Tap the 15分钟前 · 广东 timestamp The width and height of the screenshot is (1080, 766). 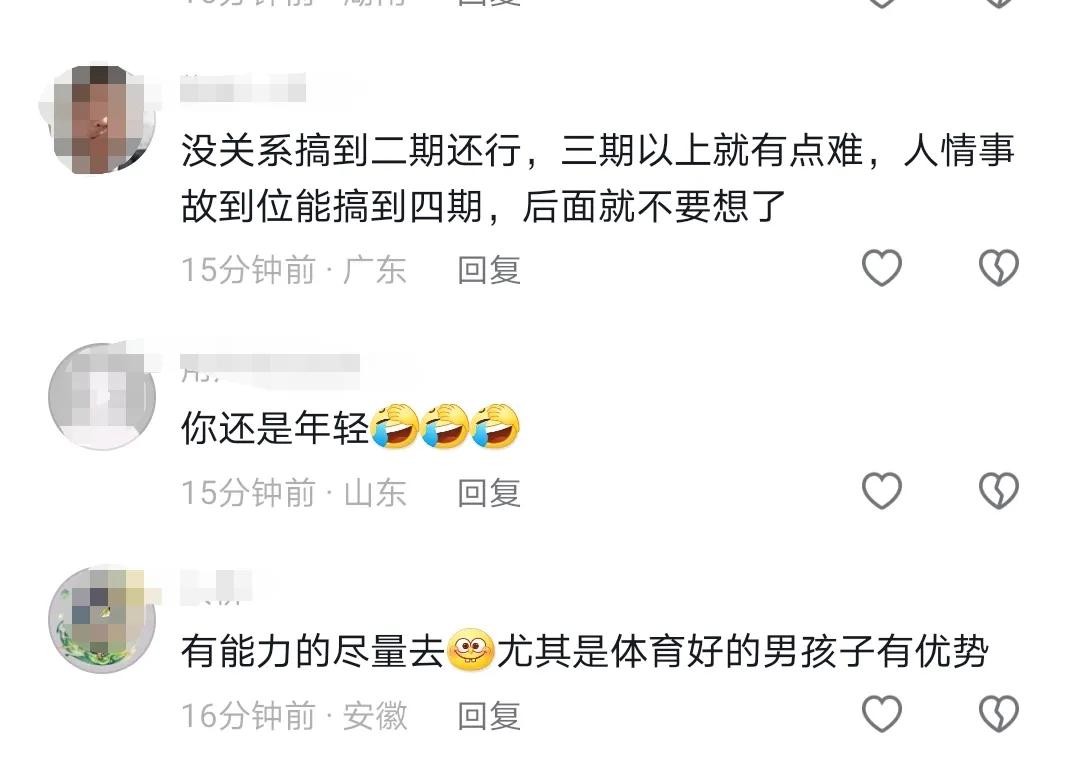click(293, 269)
